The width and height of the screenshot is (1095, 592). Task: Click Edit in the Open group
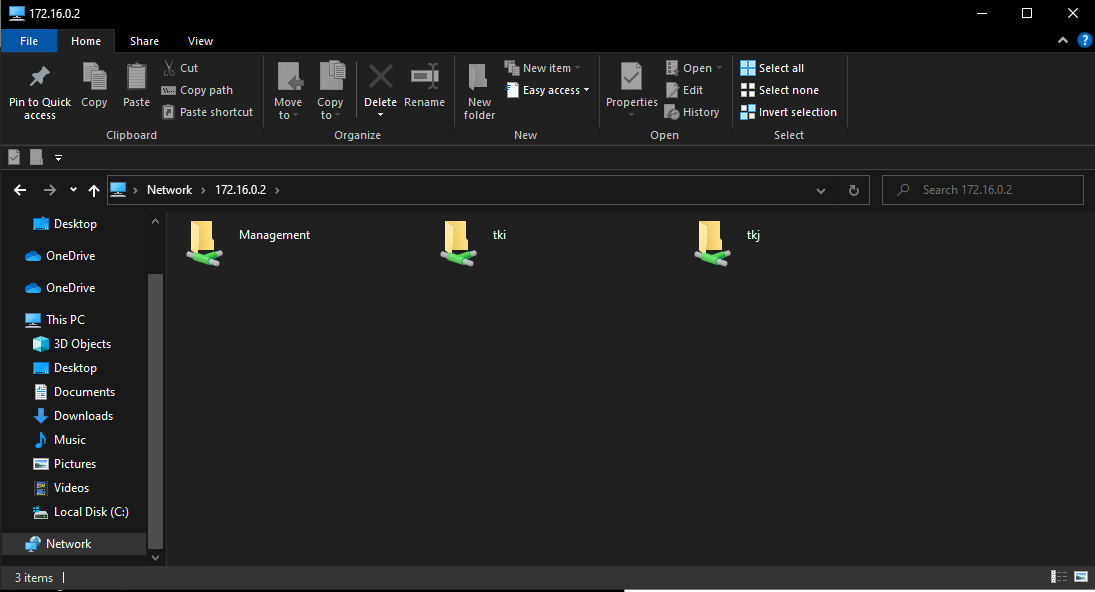point(684,90)
